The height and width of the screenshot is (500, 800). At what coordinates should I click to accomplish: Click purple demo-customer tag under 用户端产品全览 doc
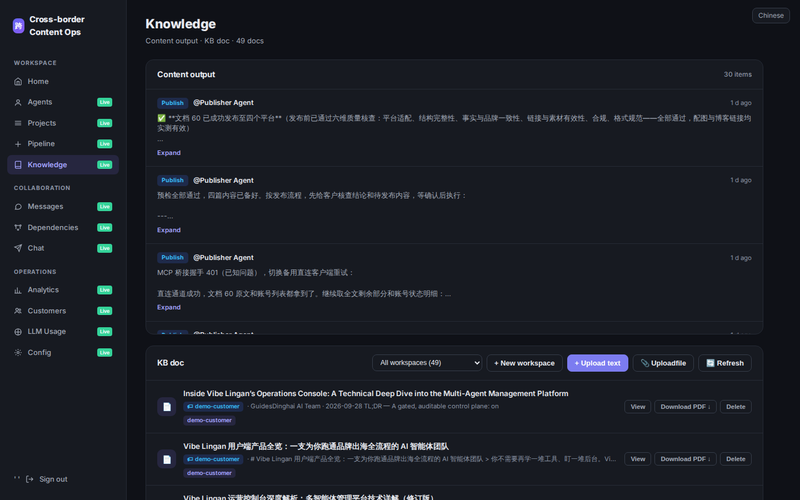[209, 473]
